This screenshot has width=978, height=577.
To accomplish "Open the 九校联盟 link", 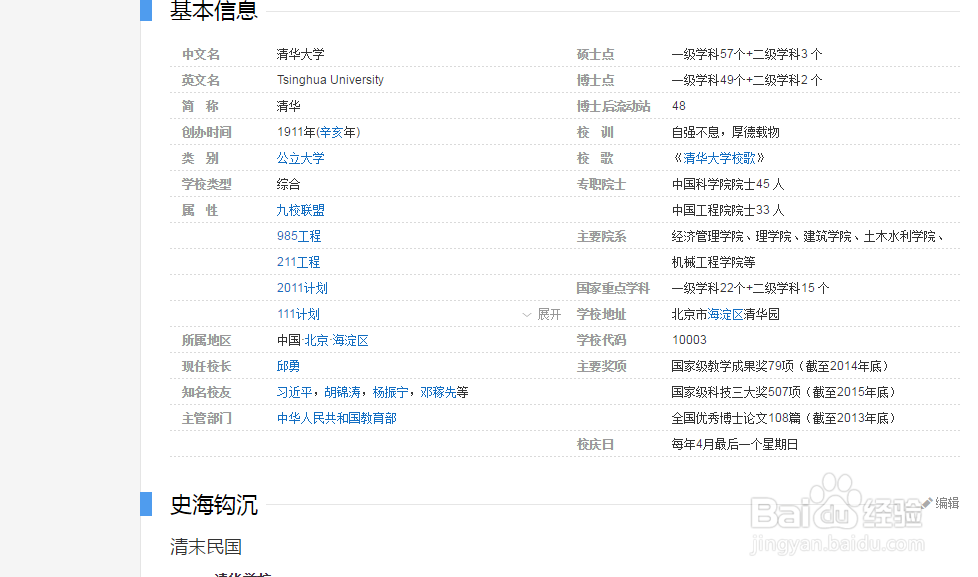I will pyautogui.click(x=301, y=210).
